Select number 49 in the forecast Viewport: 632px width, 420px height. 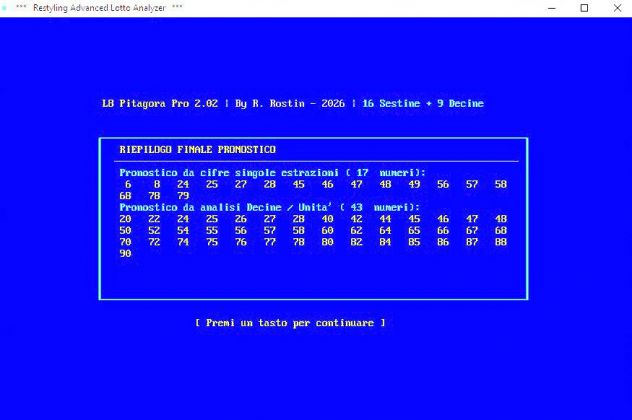click(x=414, y=184)
